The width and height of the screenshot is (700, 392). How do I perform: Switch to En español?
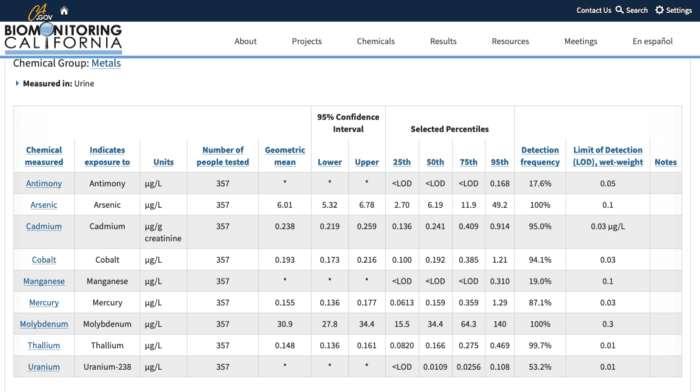[x=652, y=41]
